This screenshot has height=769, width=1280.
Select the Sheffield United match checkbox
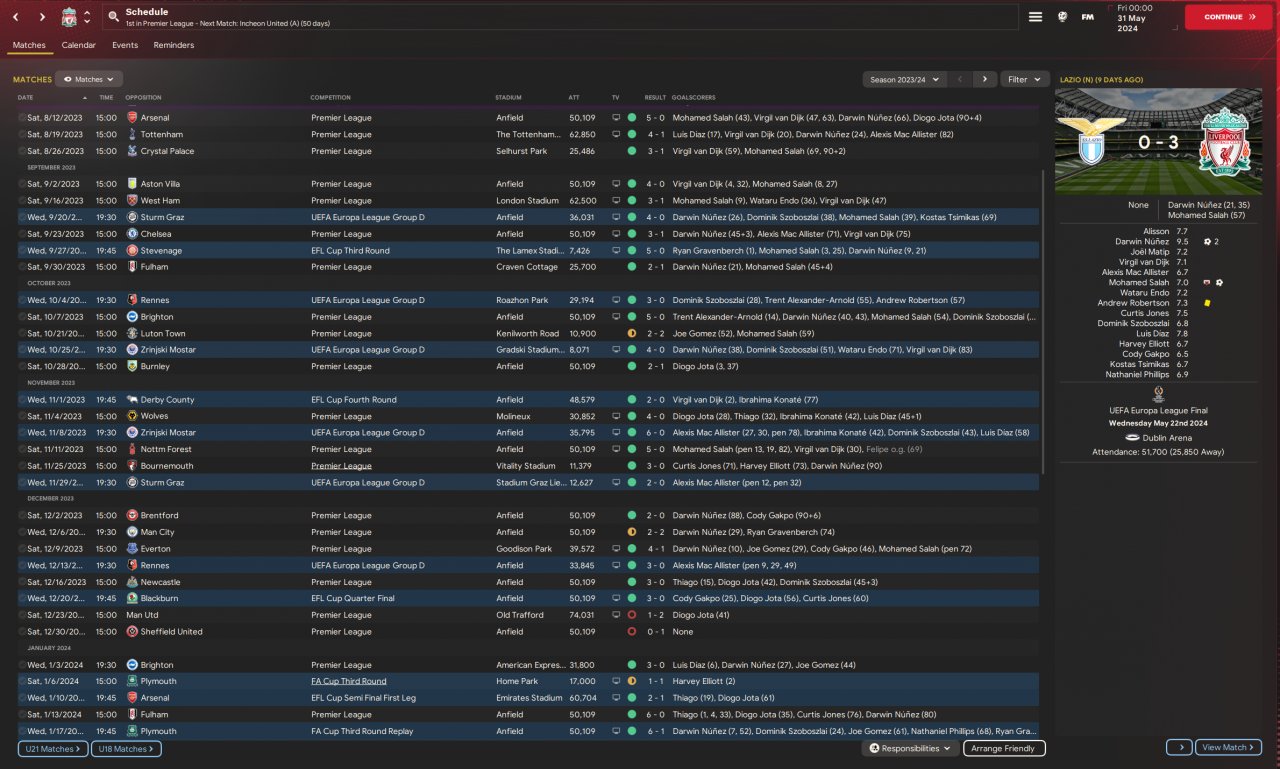22,632
